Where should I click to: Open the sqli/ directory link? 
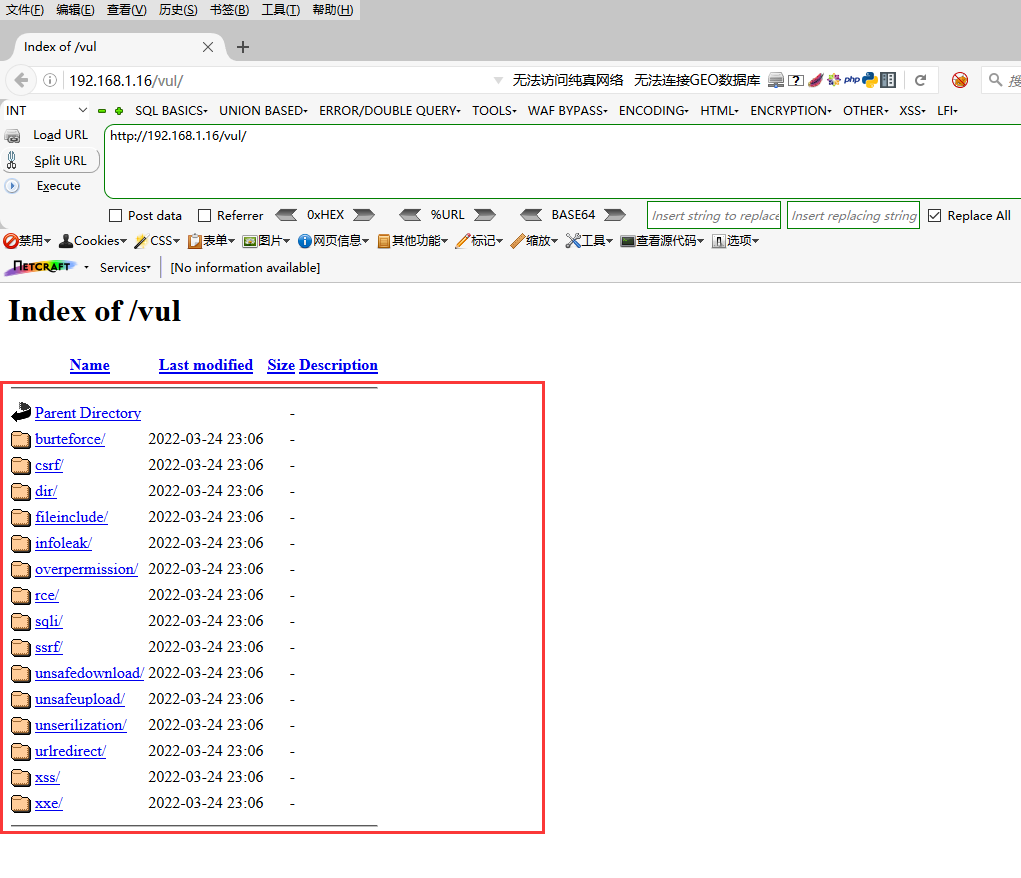(x=49, y=621)
